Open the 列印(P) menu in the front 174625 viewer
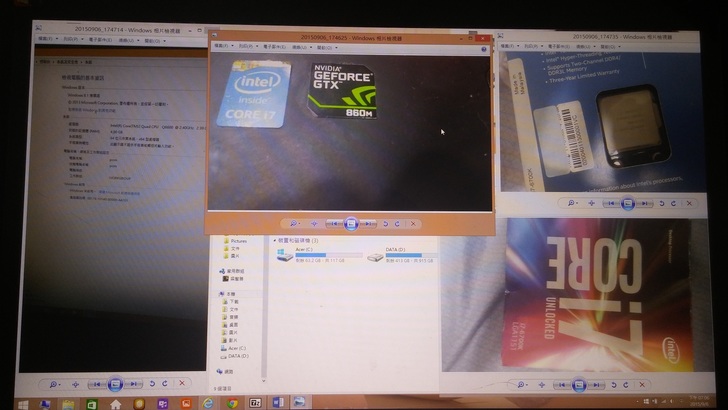The width and height of the screenshot is (728, 410). (x=248, y=46)
